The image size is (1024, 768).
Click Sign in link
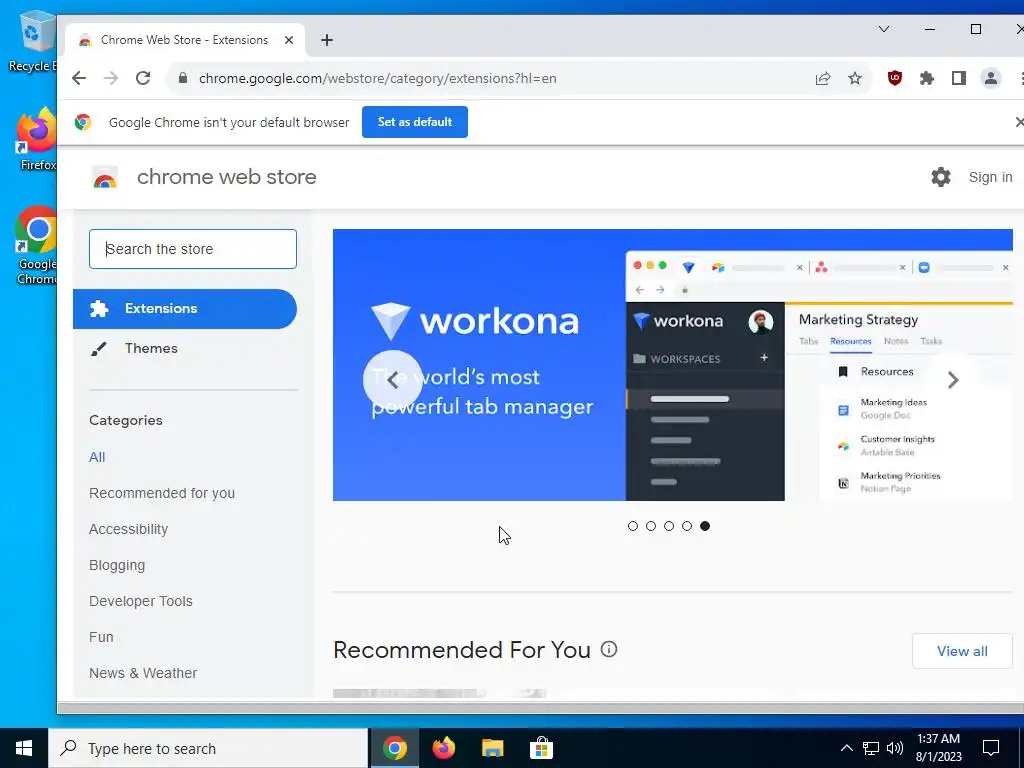pyautogui.click(x=990, y=177)
